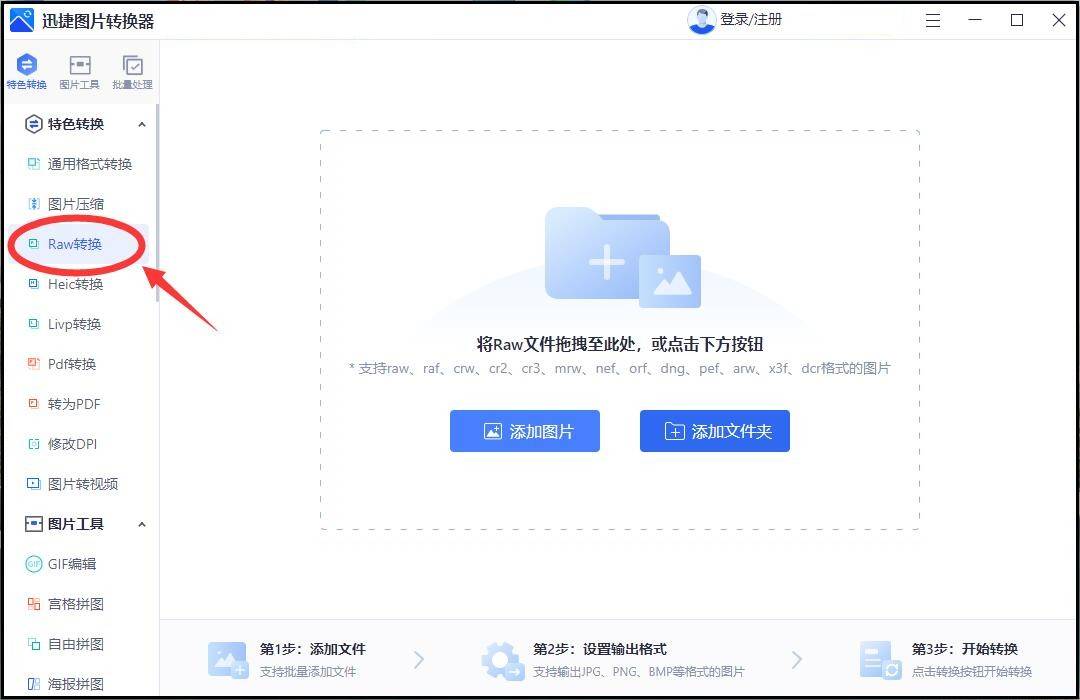Open the GIF编辑 tool
The height and width of the screenshot is (700, 1080).
click(x=71, y=564)
